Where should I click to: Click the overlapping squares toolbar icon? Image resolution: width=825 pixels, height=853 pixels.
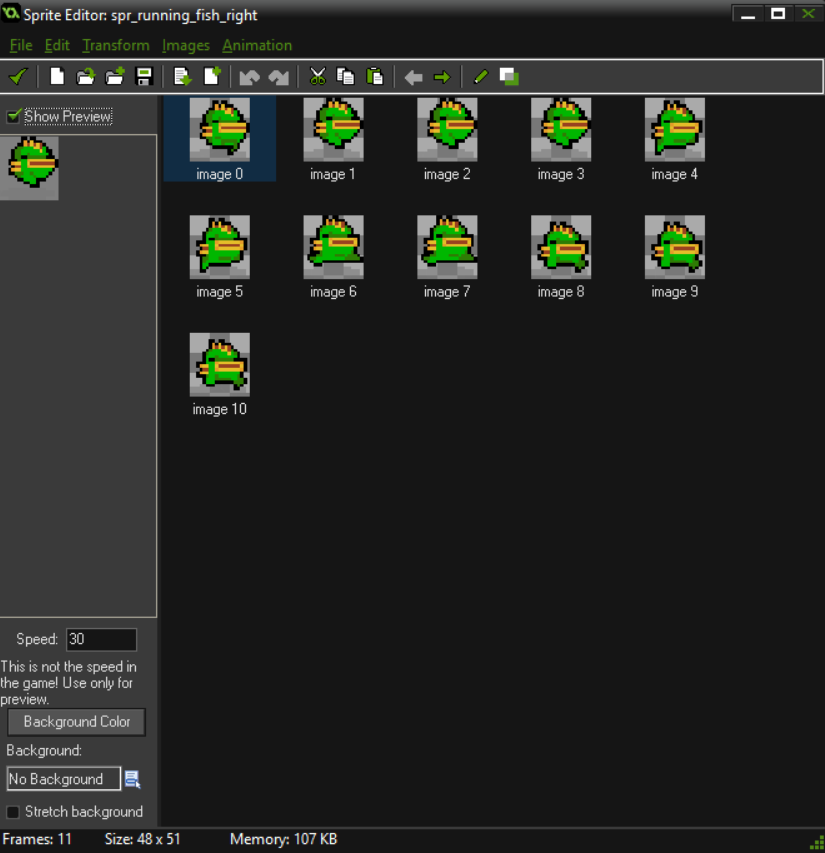[509, 77]
